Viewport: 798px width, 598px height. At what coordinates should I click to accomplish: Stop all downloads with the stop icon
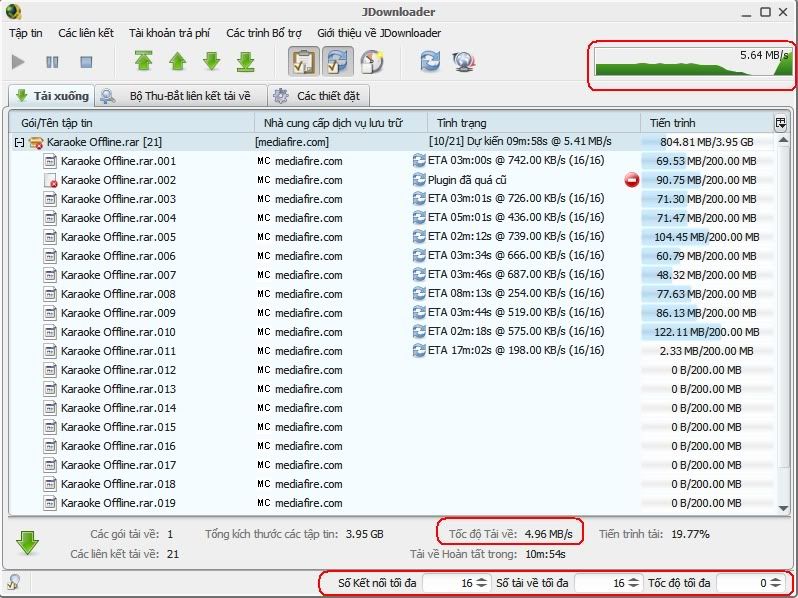pyautogui.click(x=86, y=62)
